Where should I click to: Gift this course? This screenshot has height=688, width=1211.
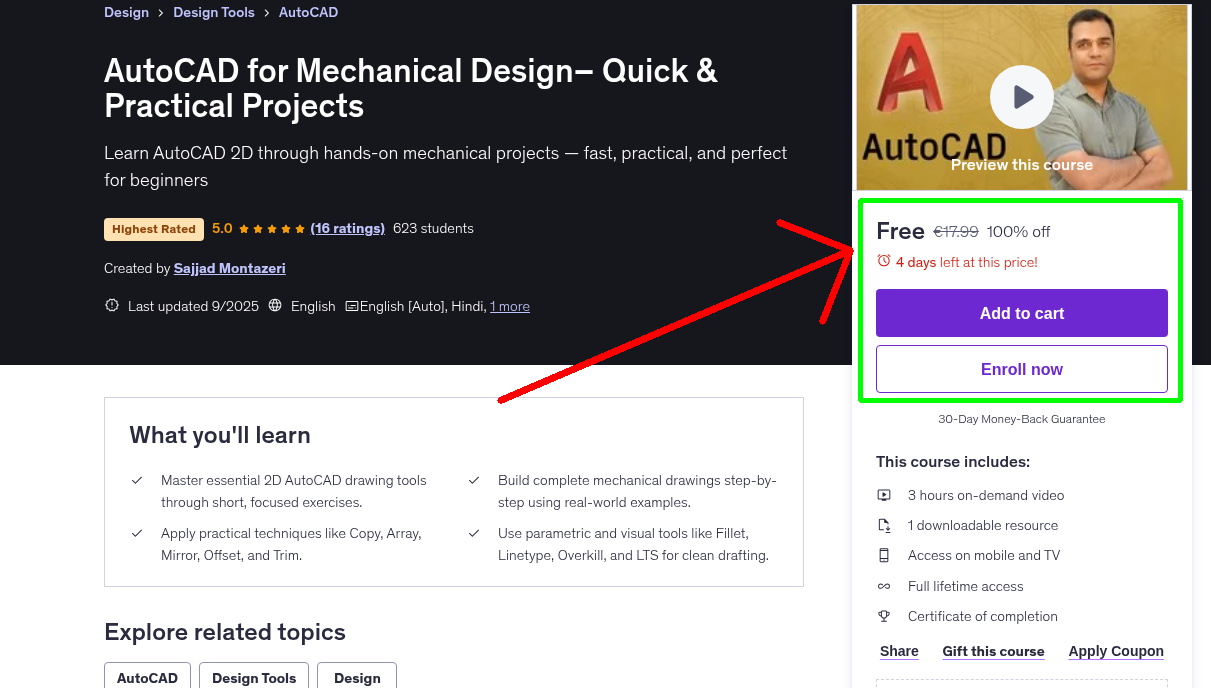(993, 651)
